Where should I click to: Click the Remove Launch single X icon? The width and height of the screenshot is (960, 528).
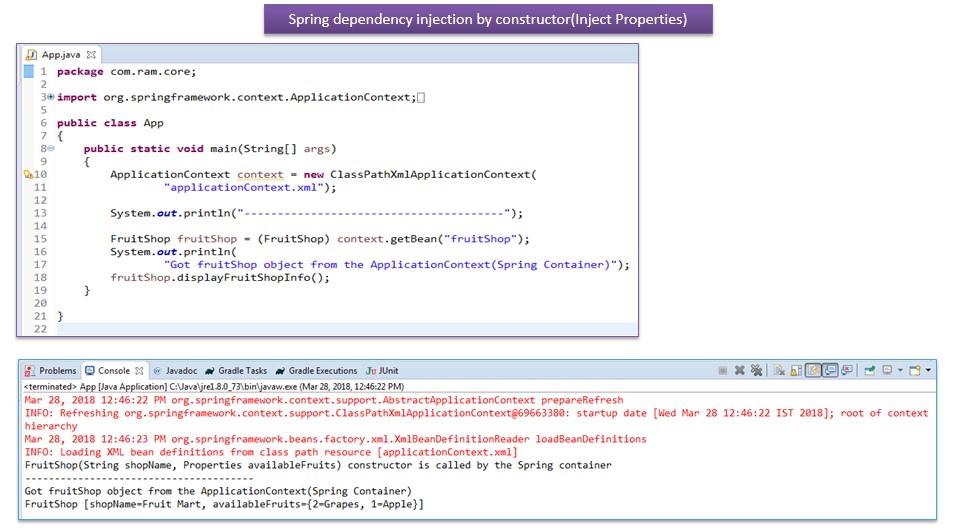tap(740, 371)
